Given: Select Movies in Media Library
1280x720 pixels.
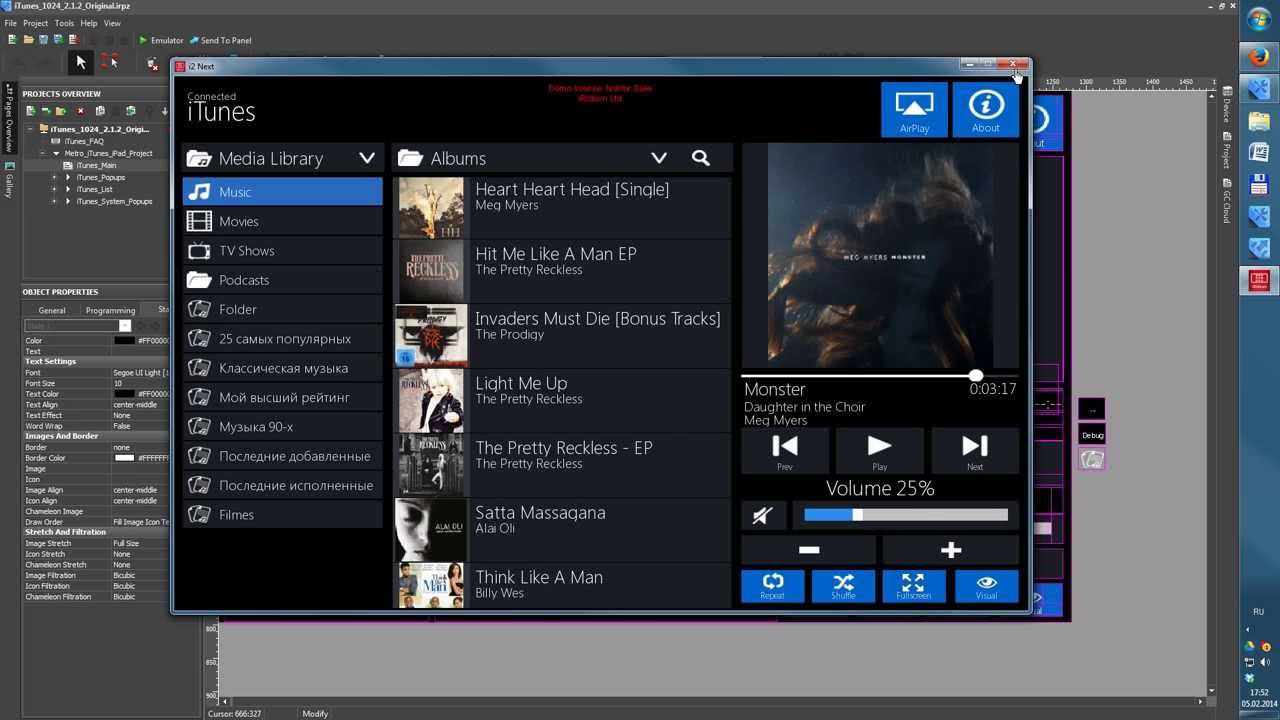Looking at the screenshot, I should point(283,221).
